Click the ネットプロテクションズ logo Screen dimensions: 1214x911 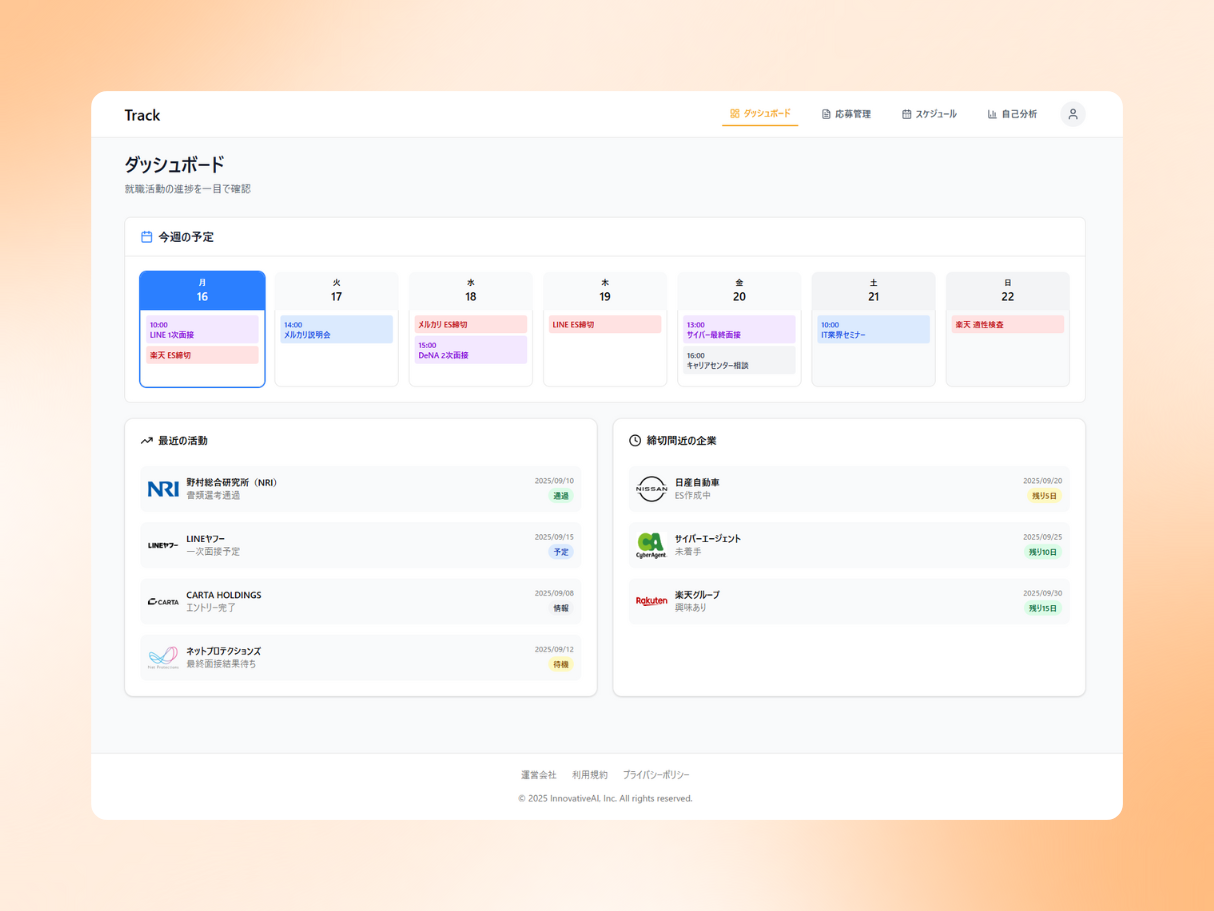pyautogui.click(x=163, y=656)
